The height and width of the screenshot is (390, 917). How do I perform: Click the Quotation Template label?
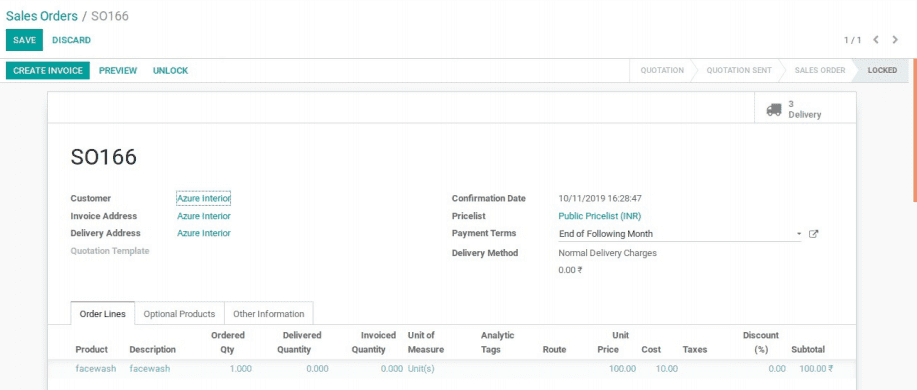tap(110, 251)
